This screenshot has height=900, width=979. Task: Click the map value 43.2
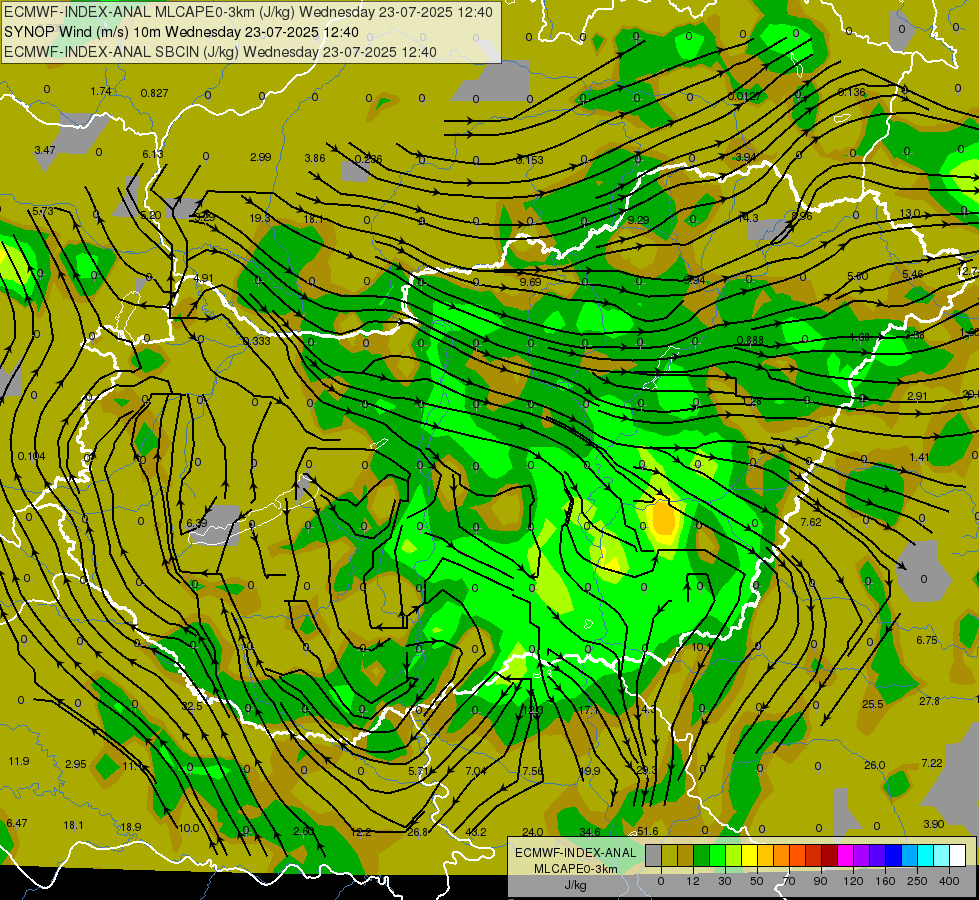[476, 832]
